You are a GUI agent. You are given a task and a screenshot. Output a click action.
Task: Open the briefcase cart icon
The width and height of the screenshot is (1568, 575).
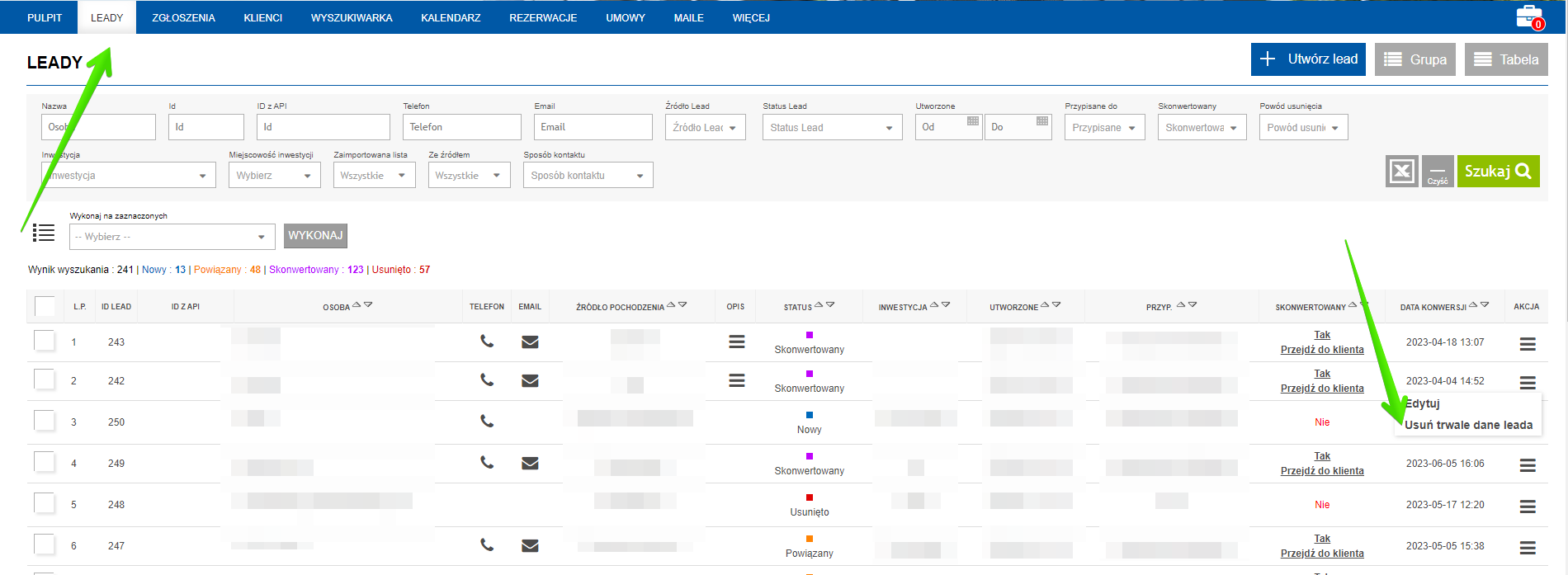(1529, 16)
